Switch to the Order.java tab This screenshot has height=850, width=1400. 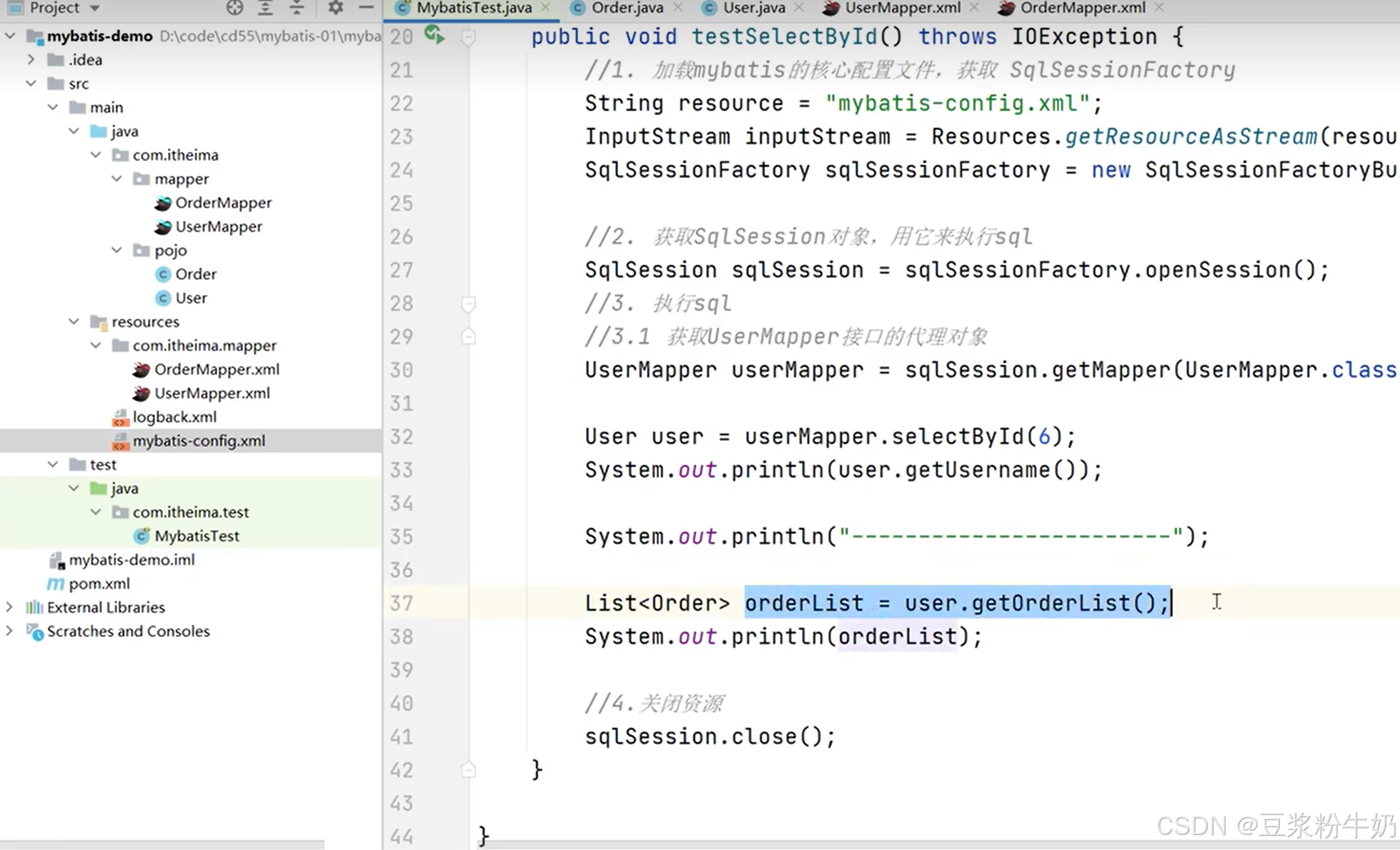pyautogui.click(x=627, y=8)
